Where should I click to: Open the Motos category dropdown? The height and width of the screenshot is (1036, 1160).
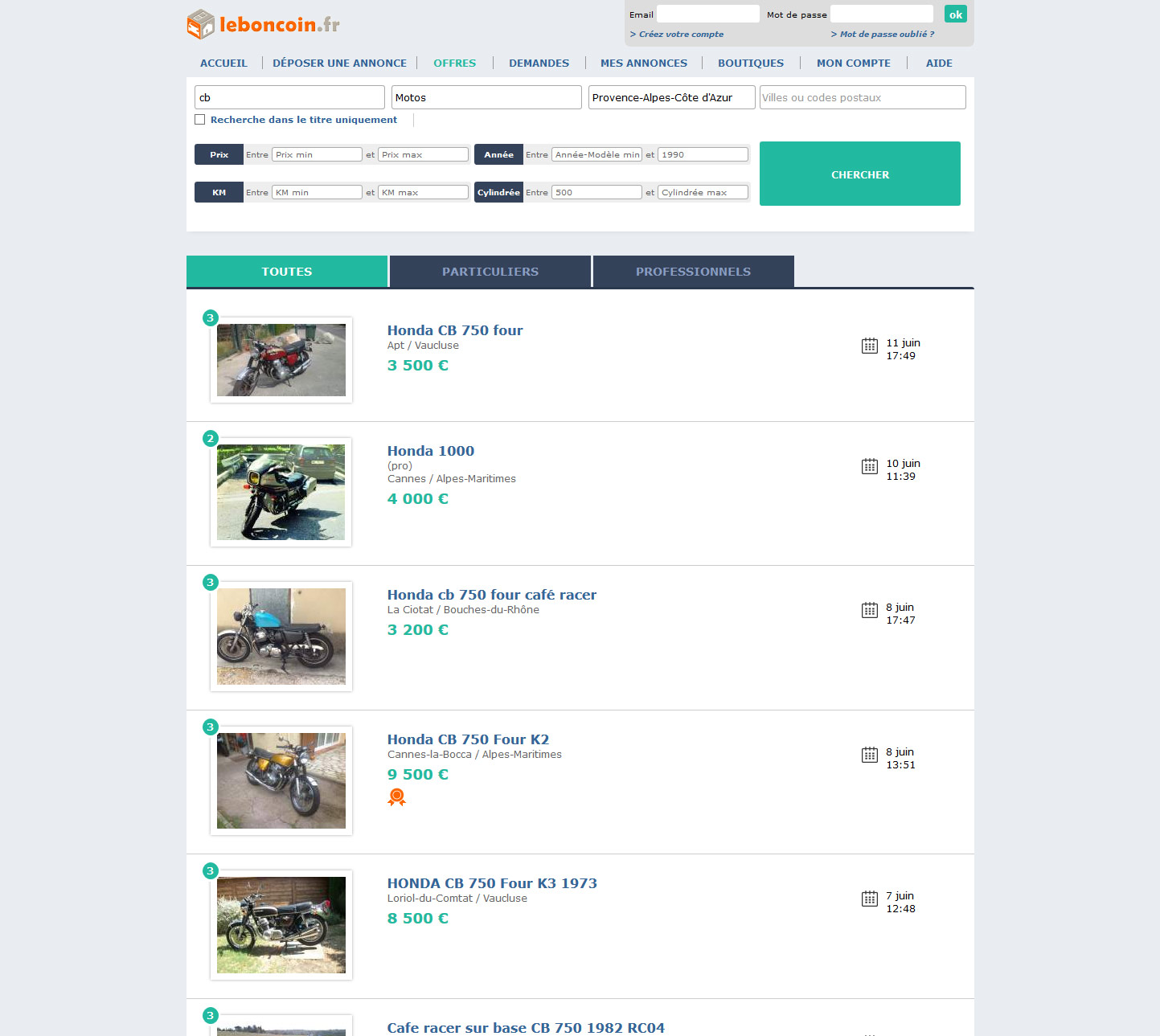486,96
